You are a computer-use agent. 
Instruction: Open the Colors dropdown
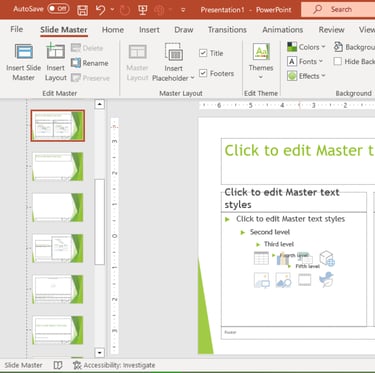(x=306, y=47)
